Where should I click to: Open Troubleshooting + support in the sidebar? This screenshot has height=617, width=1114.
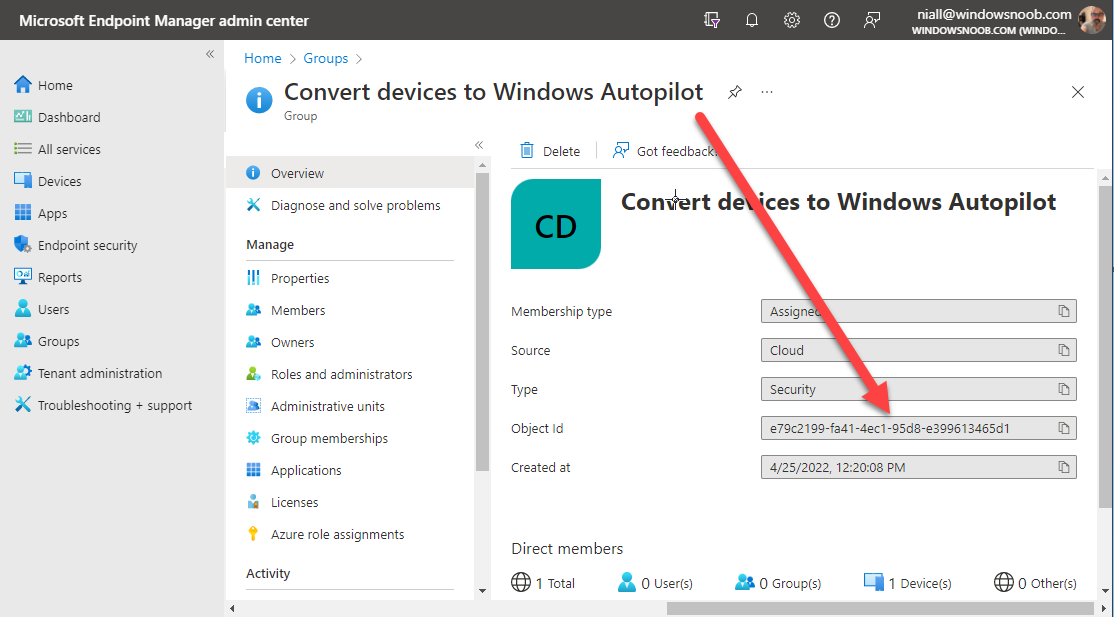point(114,405)
